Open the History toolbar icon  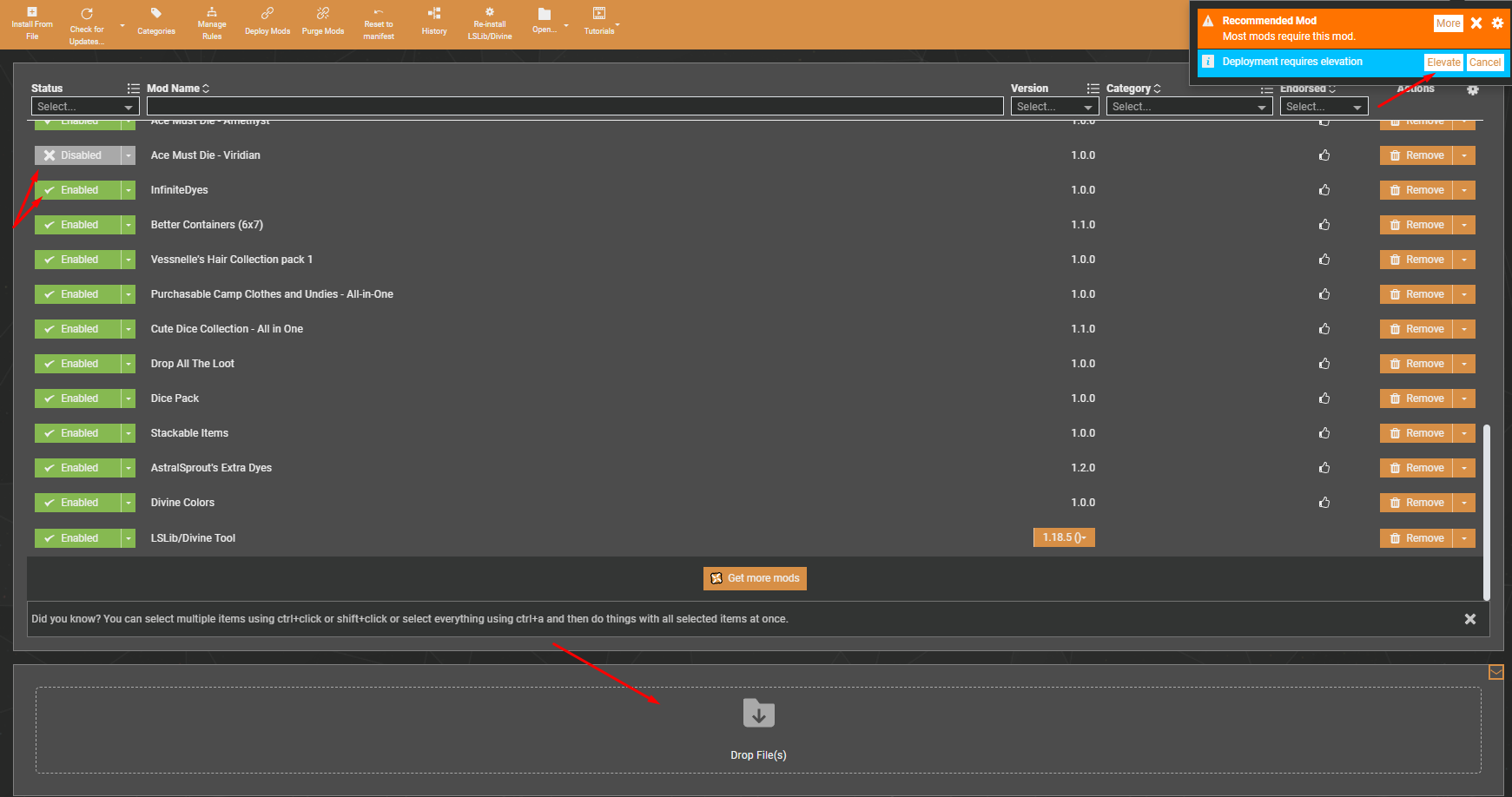pyautogui.click(x=434, y=14)
